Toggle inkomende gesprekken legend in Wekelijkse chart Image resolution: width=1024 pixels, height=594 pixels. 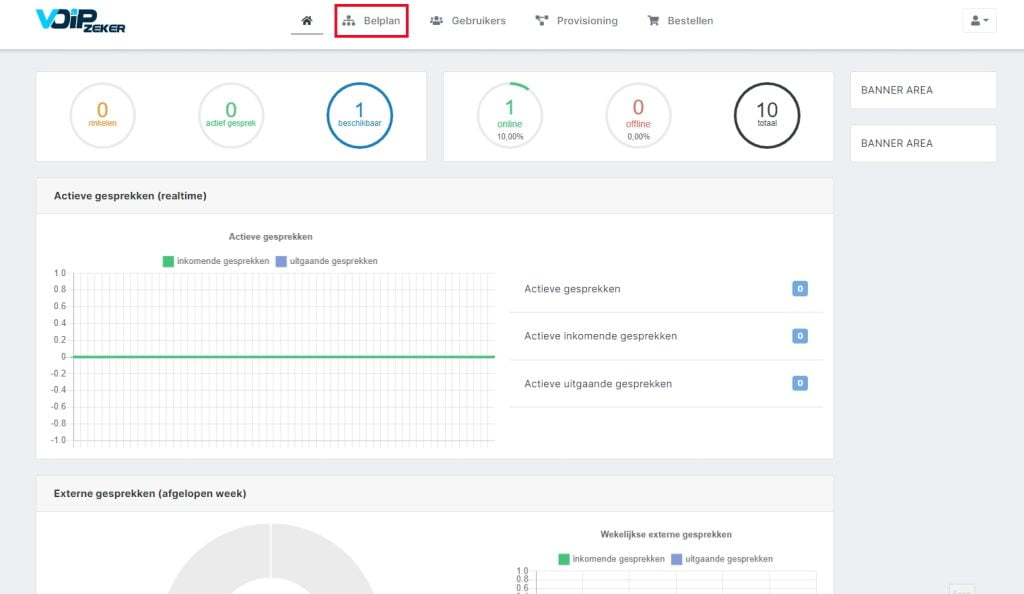coord(612,559)
